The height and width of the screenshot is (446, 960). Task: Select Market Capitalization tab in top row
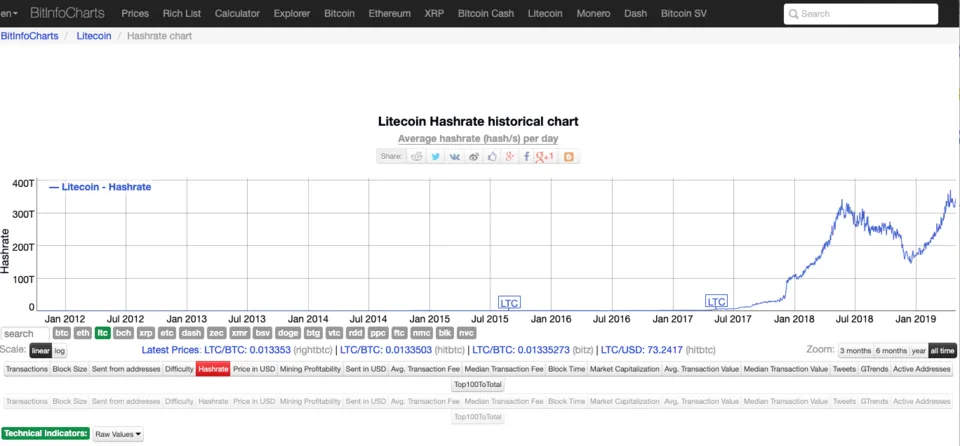(x=624, y=369)
